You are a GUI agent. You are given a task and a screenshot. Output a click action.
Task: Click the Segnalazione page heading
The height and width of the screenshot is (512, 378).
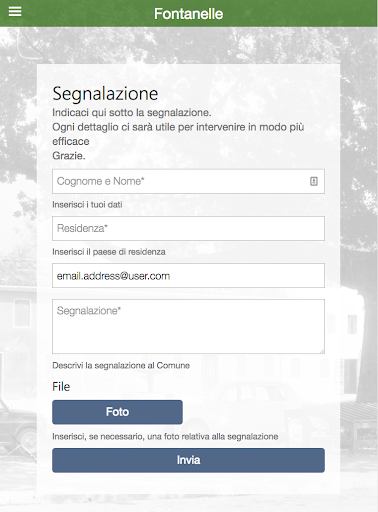tap(105, 94)
